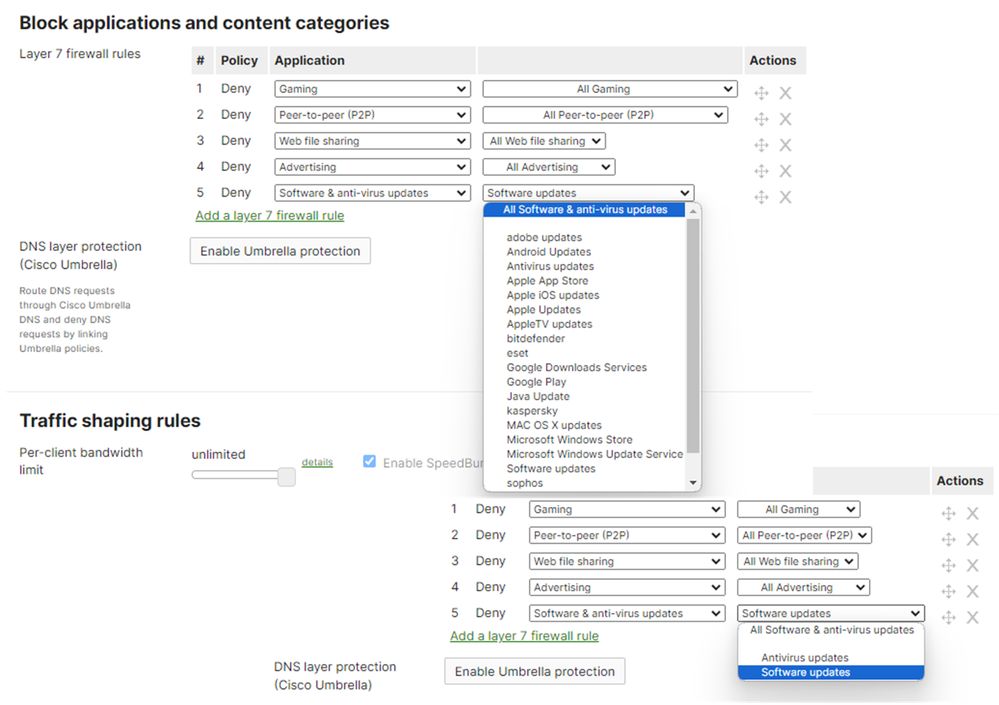Viewport: 999px width, 705px height.
Task: Click move icon for upper rule 4 Advertising
Action: coord(761,171)
